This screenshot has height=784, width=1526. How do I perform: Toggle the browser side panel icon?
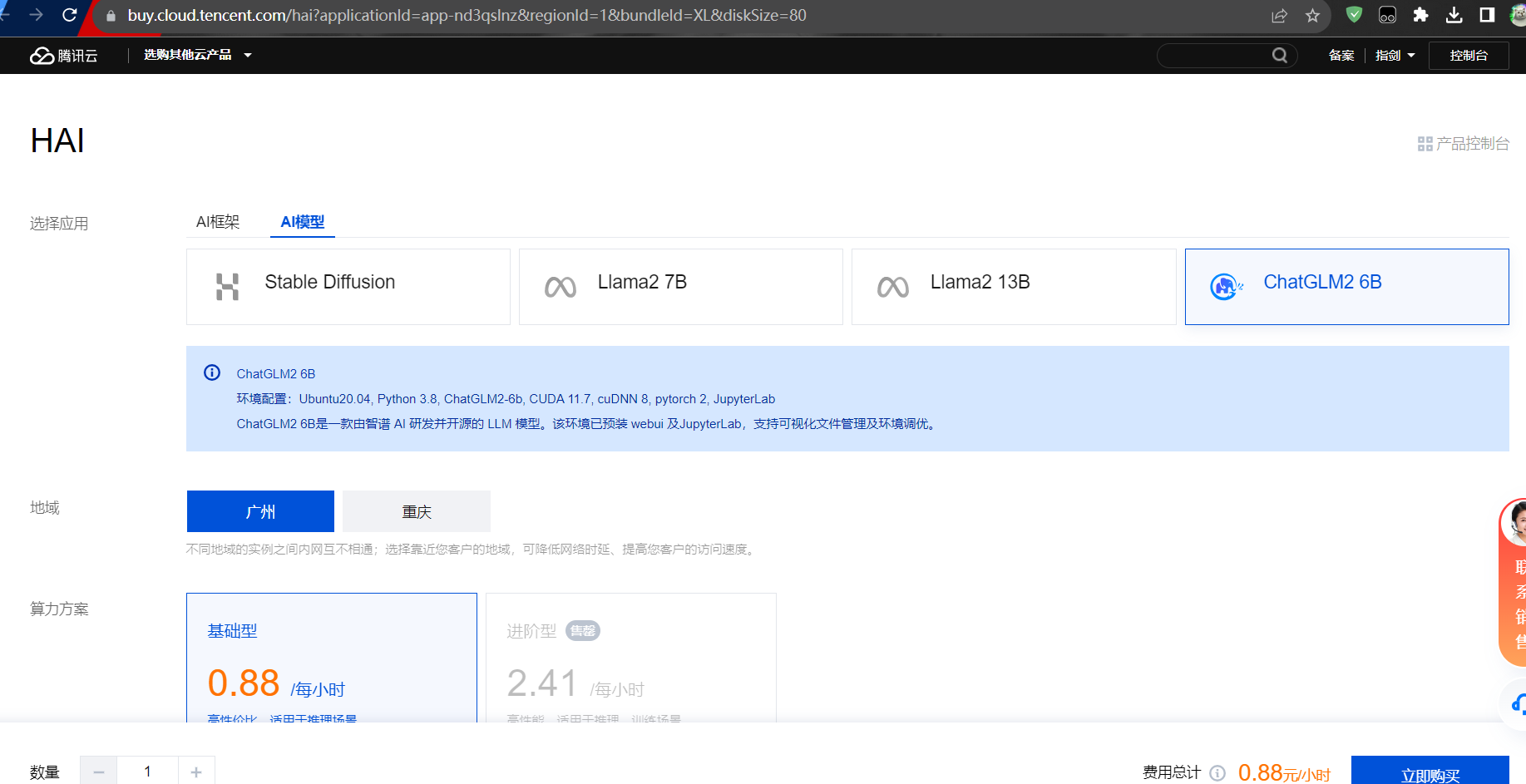coord(1487,15)
